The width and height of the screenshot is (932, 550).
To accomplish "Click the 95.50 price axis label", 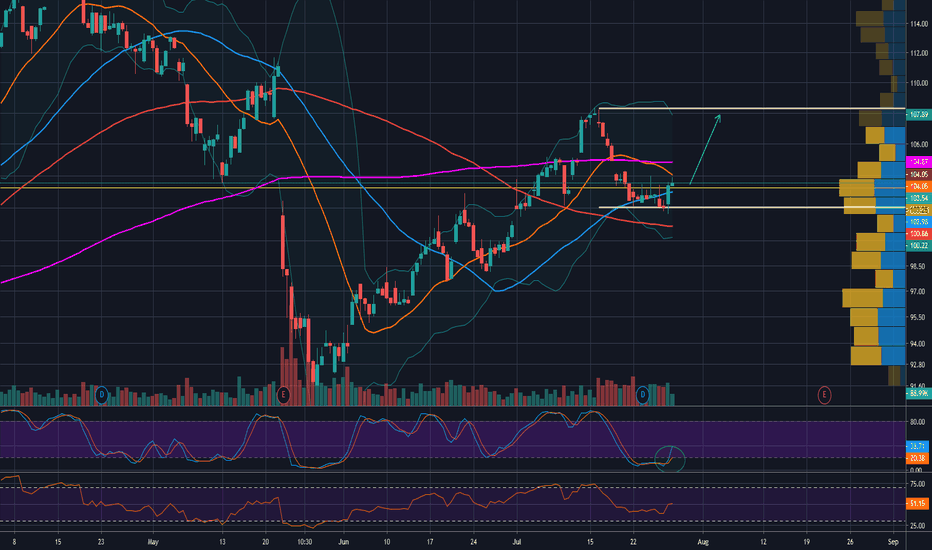I will (x=919, y=318).
